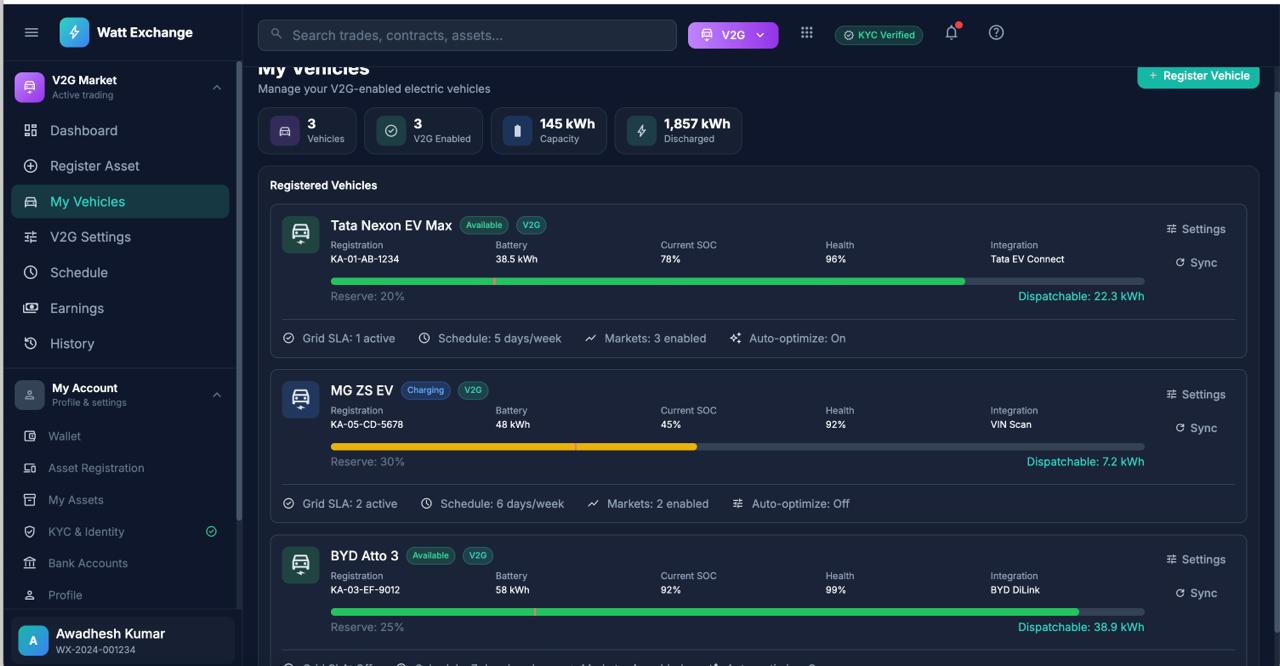Open the apps grid icon
This screenshot has width=1280, height=666.
tap(806, 33)
